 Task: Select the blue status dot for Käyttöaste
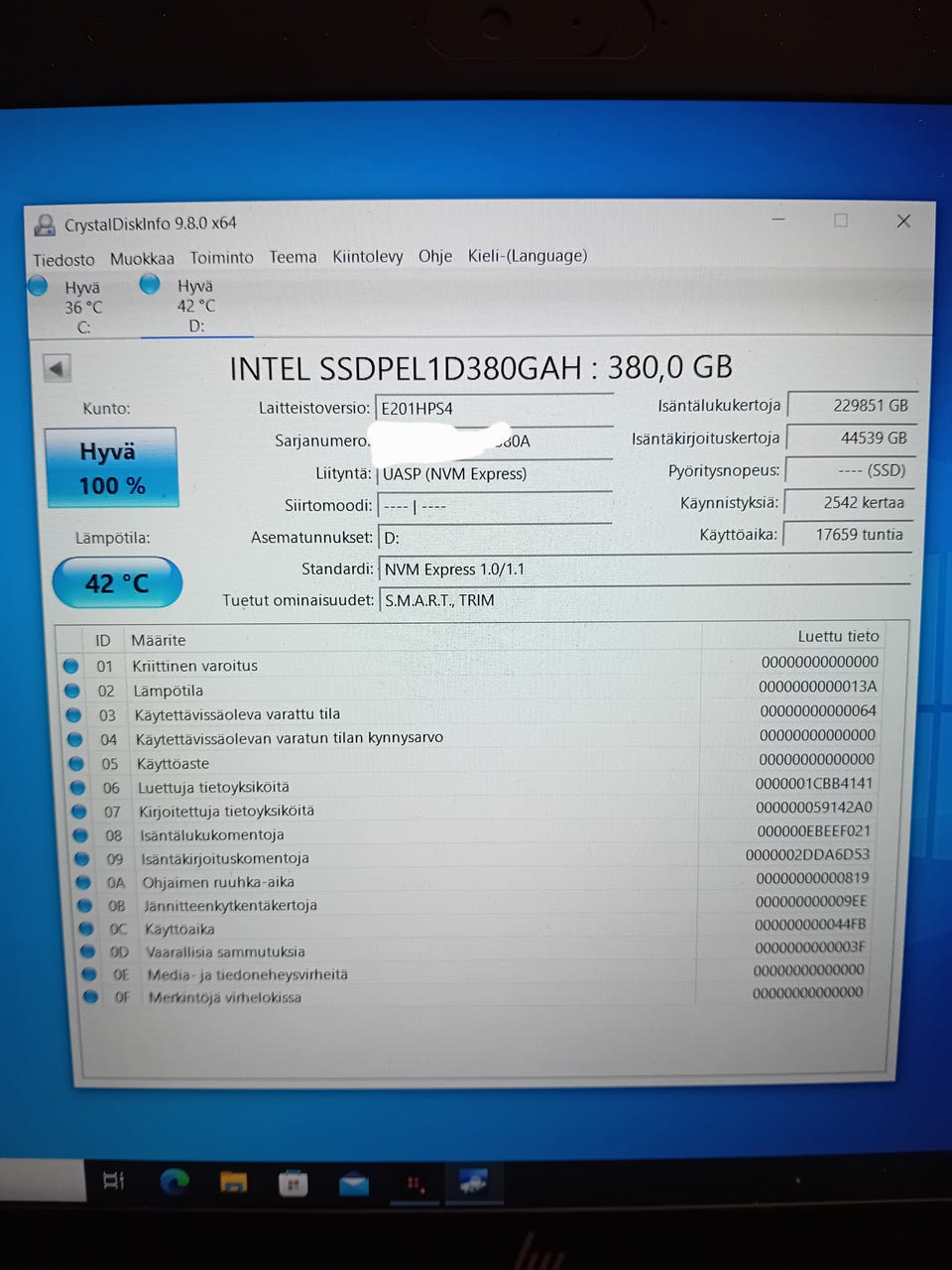coord(76,764)
